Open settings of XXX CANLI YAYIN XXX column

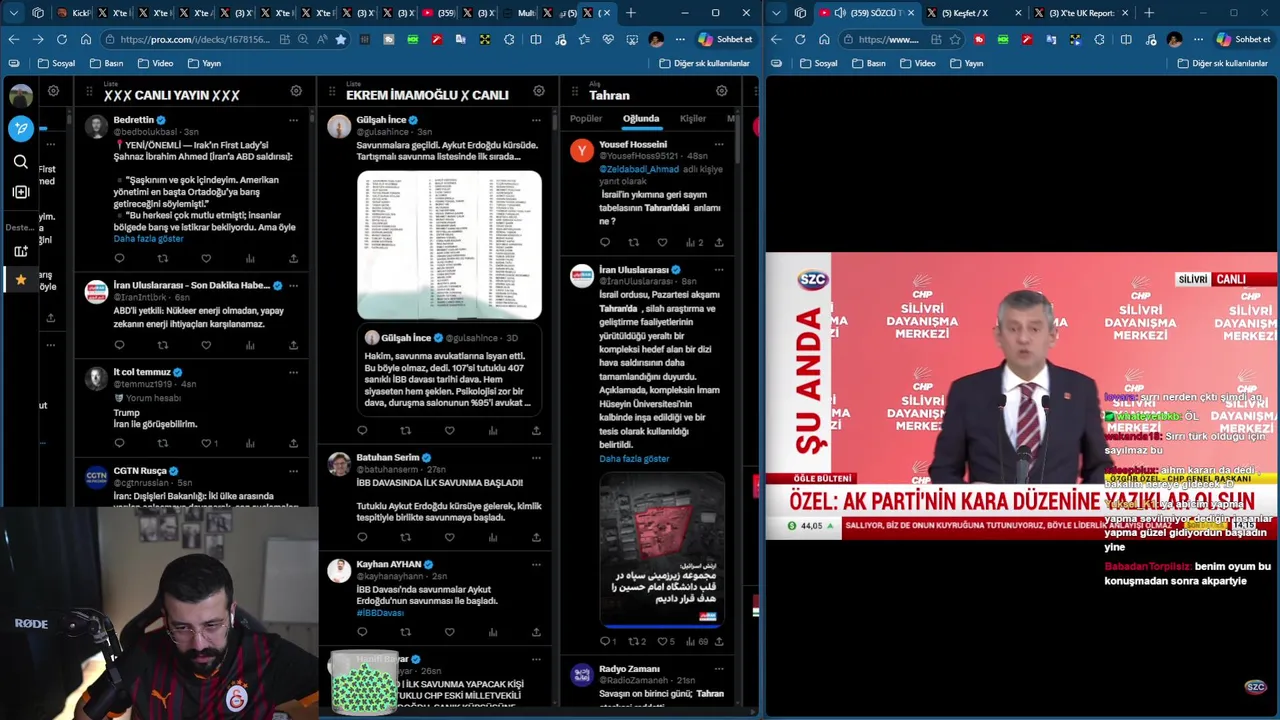(x=296, y=91)
